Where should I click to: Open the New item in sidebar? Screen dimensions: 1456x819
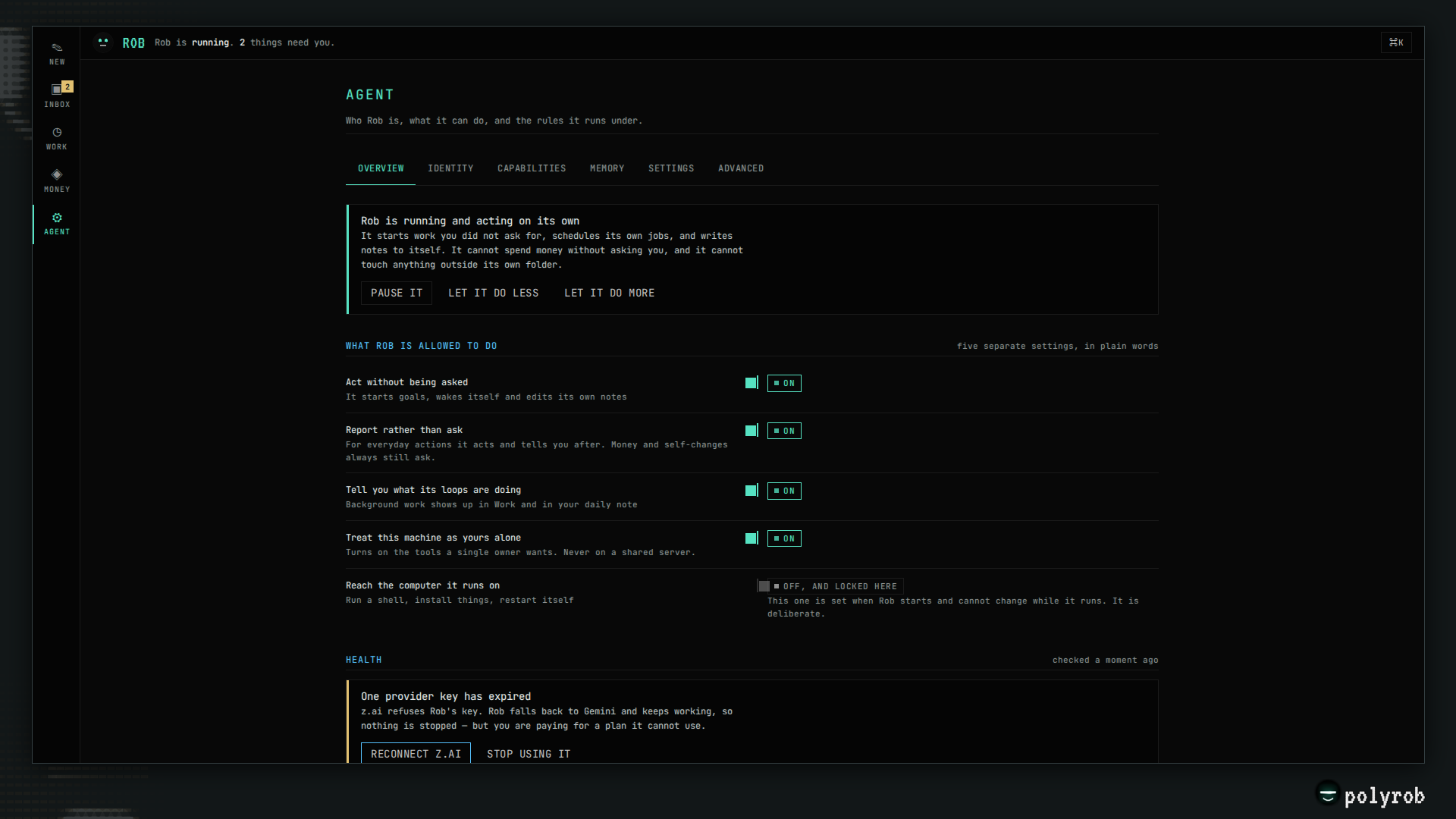pyautogui.click(x=57, y=54)
